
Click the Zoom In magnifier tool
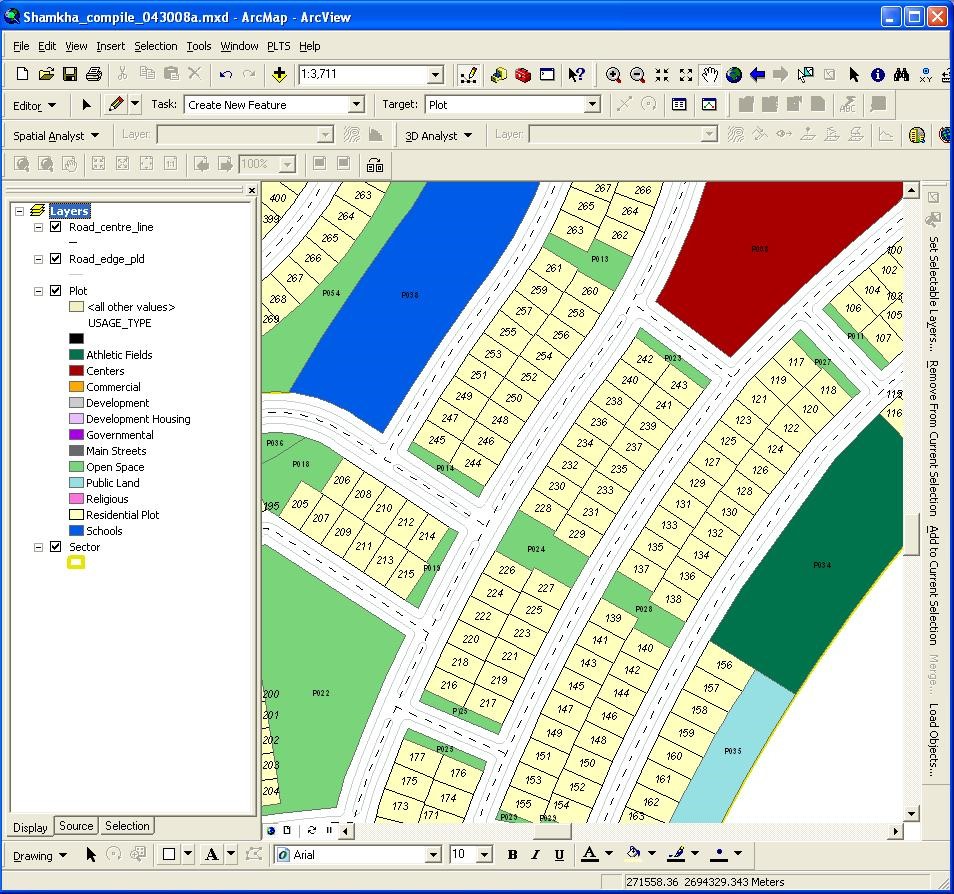(613, 74)
